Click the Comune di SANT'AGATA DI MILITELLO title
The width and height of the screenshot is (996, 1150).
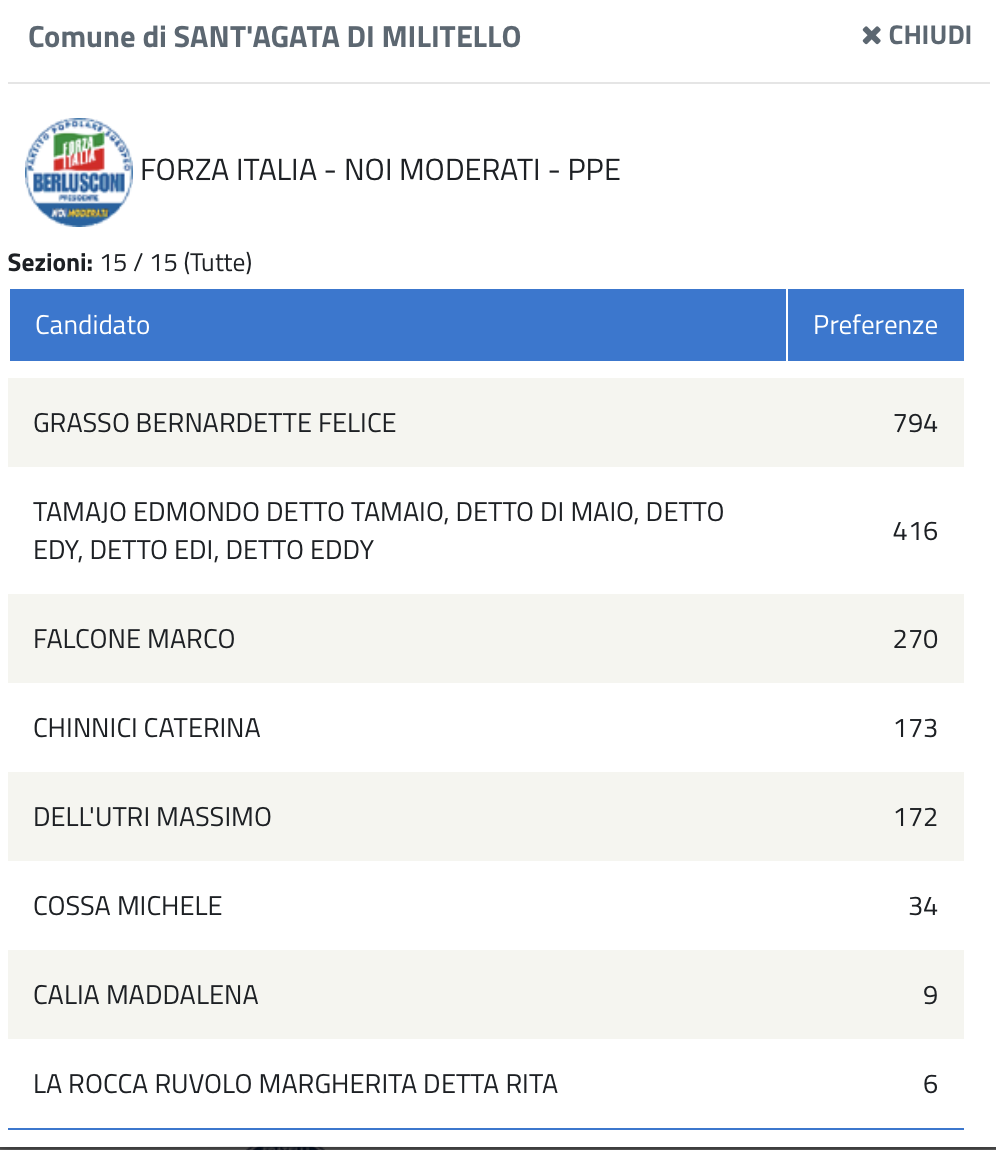pyautogui.click(x=274, y=38)
